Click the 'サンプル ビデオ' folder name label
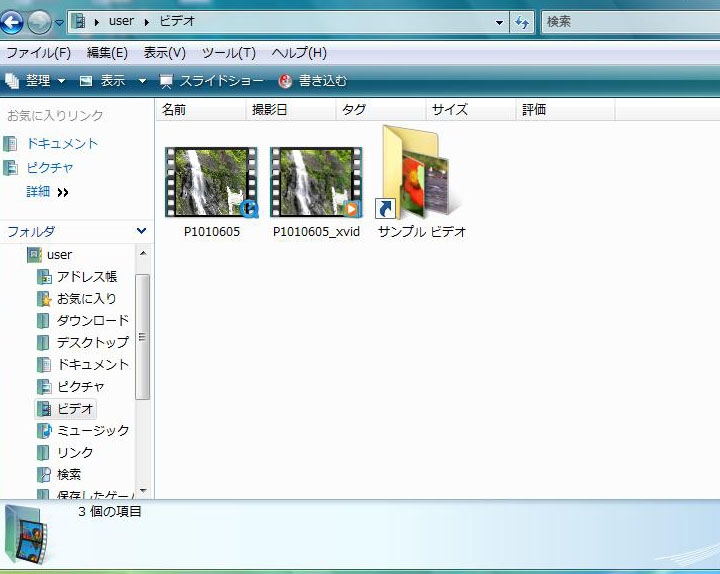The image size is (720, 574). pos(422,231)
